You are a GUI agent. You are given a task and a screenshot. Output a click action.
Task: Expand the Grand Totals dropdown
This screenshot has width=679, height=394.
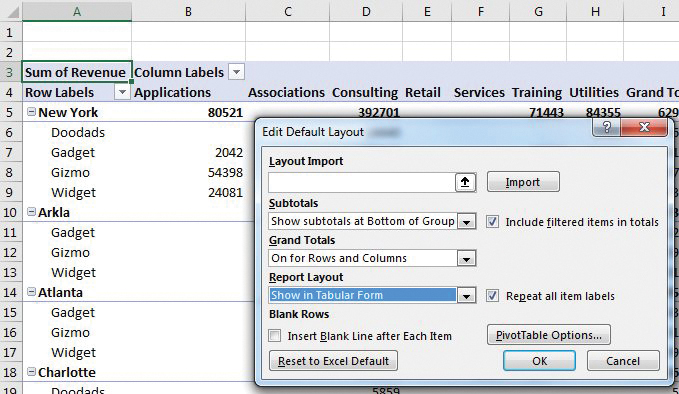(466, 258)
